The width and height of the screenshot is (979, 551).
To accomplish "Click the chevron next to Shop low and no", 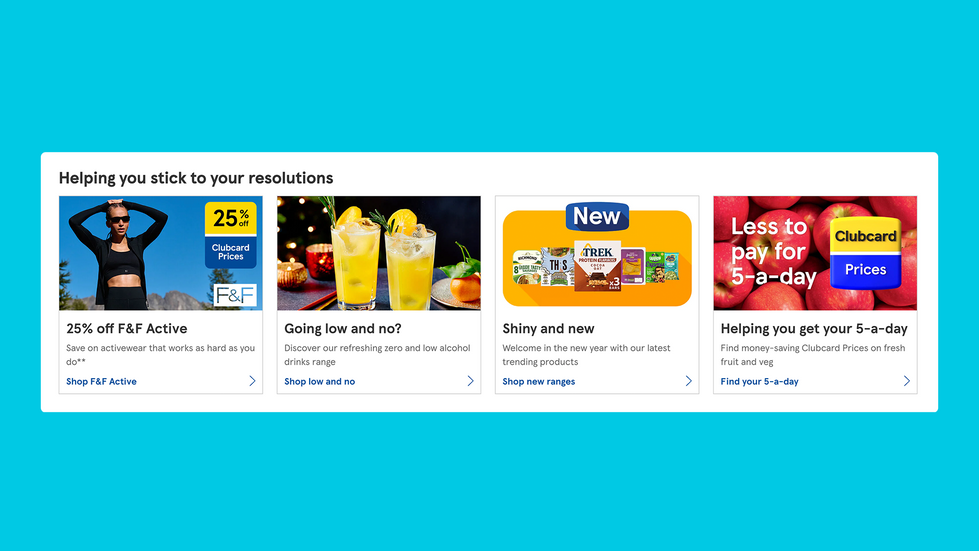I will pos(470,381).
